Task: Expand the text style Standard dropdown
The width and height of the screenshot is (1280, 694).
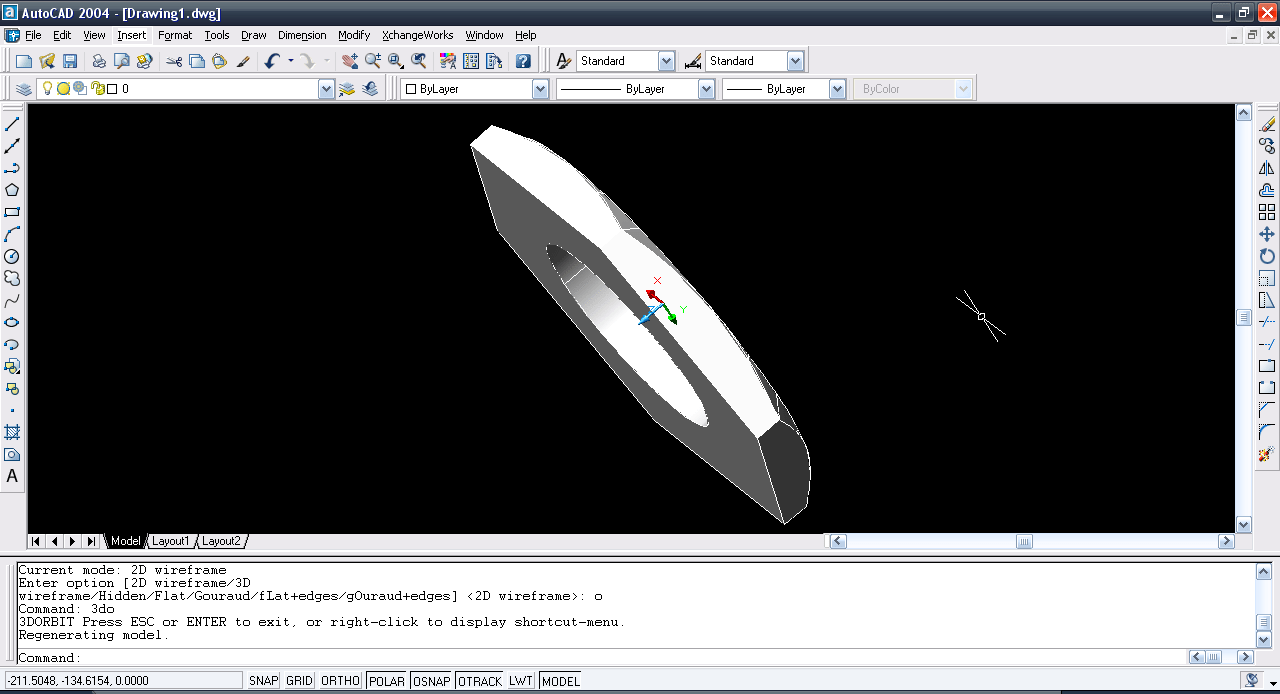Action: [666, 61]
